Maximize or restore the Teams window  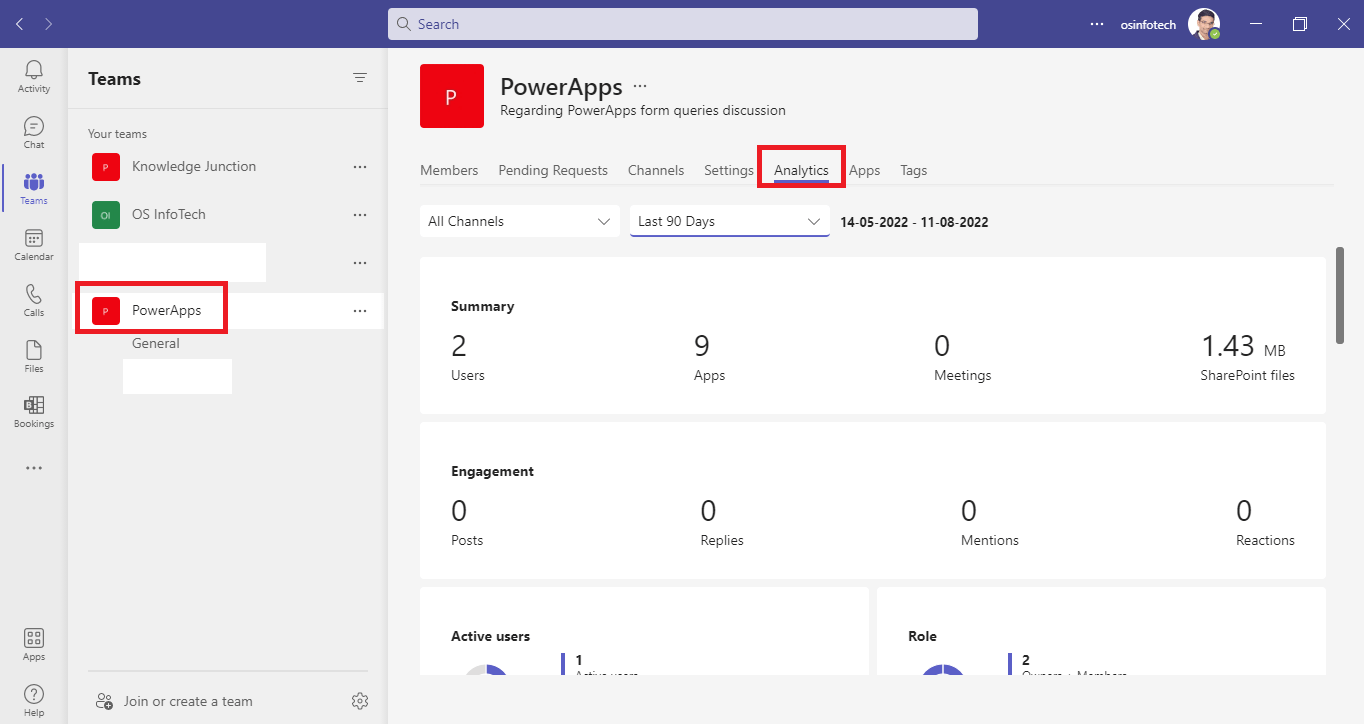(1300, 24)
